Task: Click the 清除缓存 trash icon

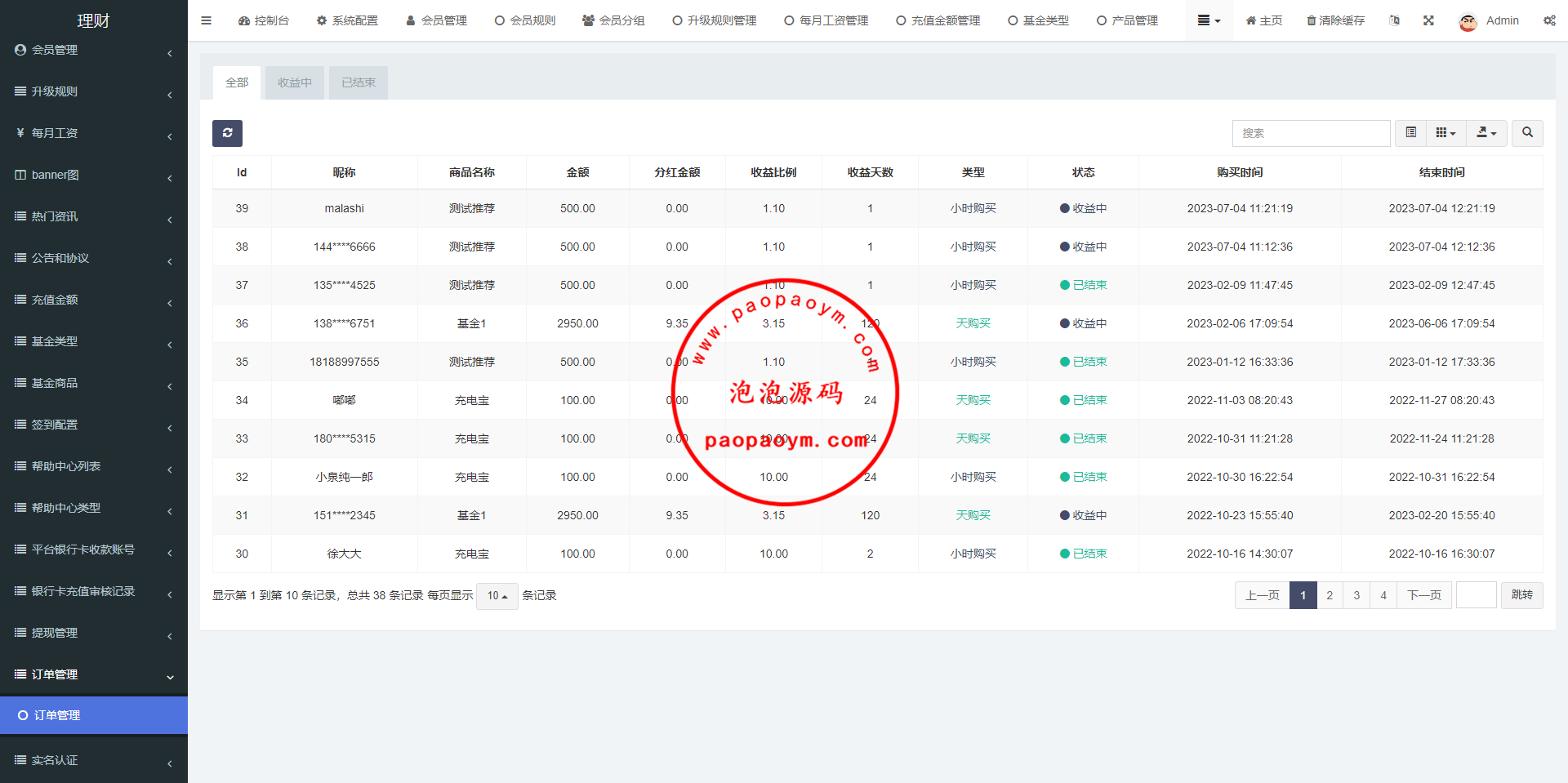Action: [x=1312, y=20]
